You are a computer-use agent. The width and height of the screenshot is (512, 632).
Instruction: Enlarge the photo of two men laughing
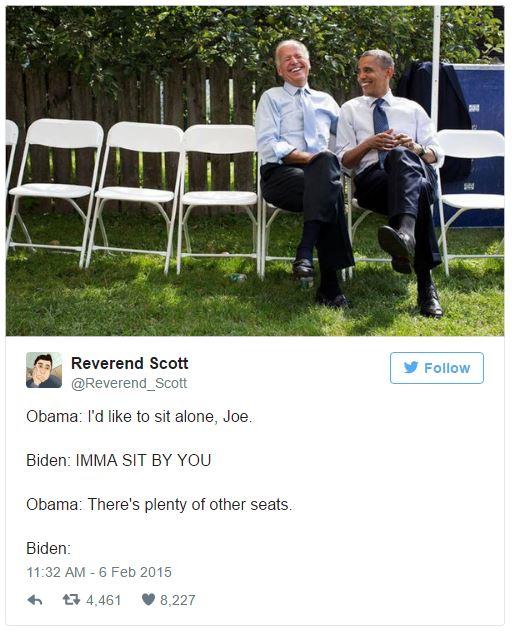pyautogui.click(x=255, y=171)
